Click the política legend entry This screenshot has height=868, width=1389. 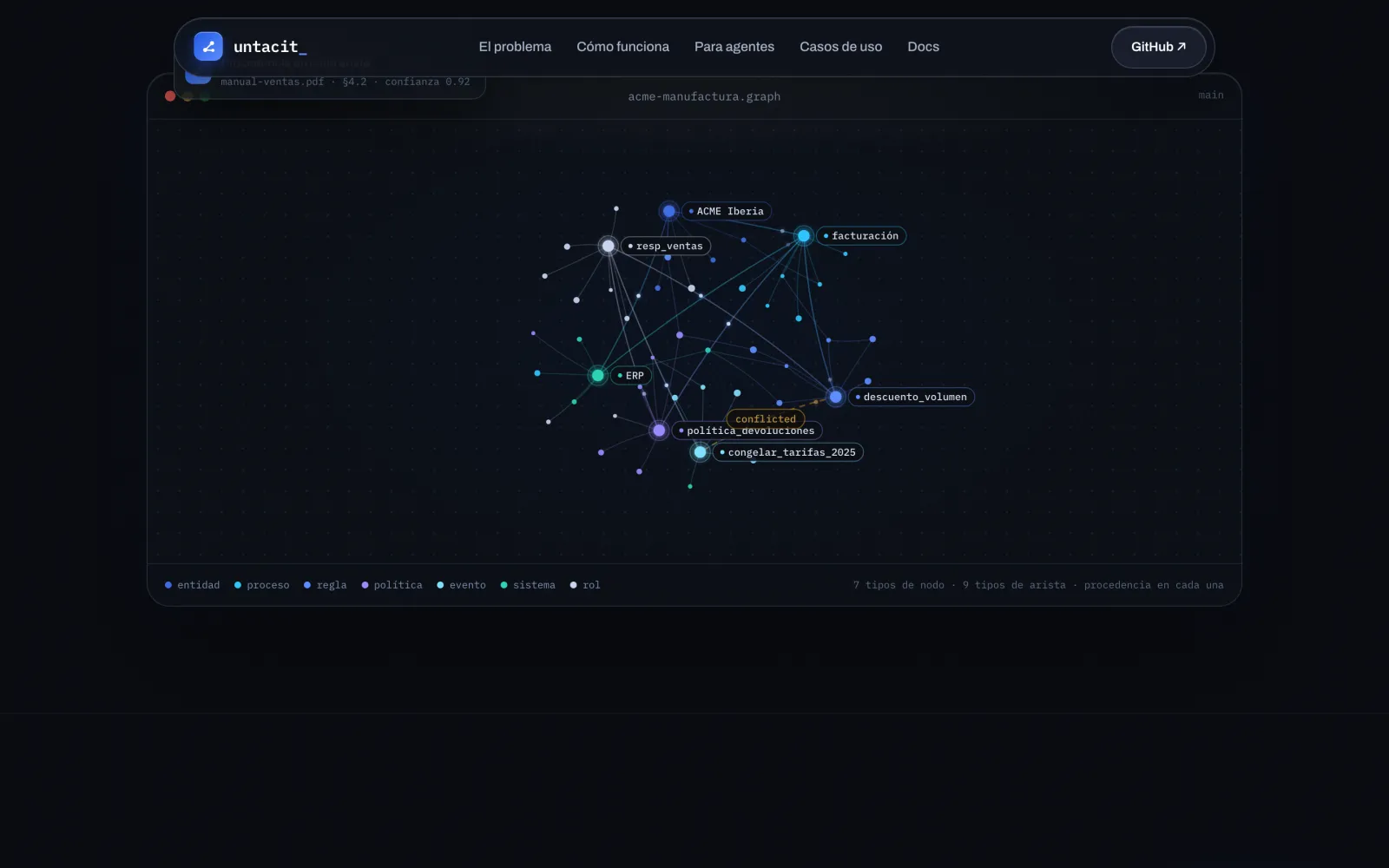pos(392,585)
